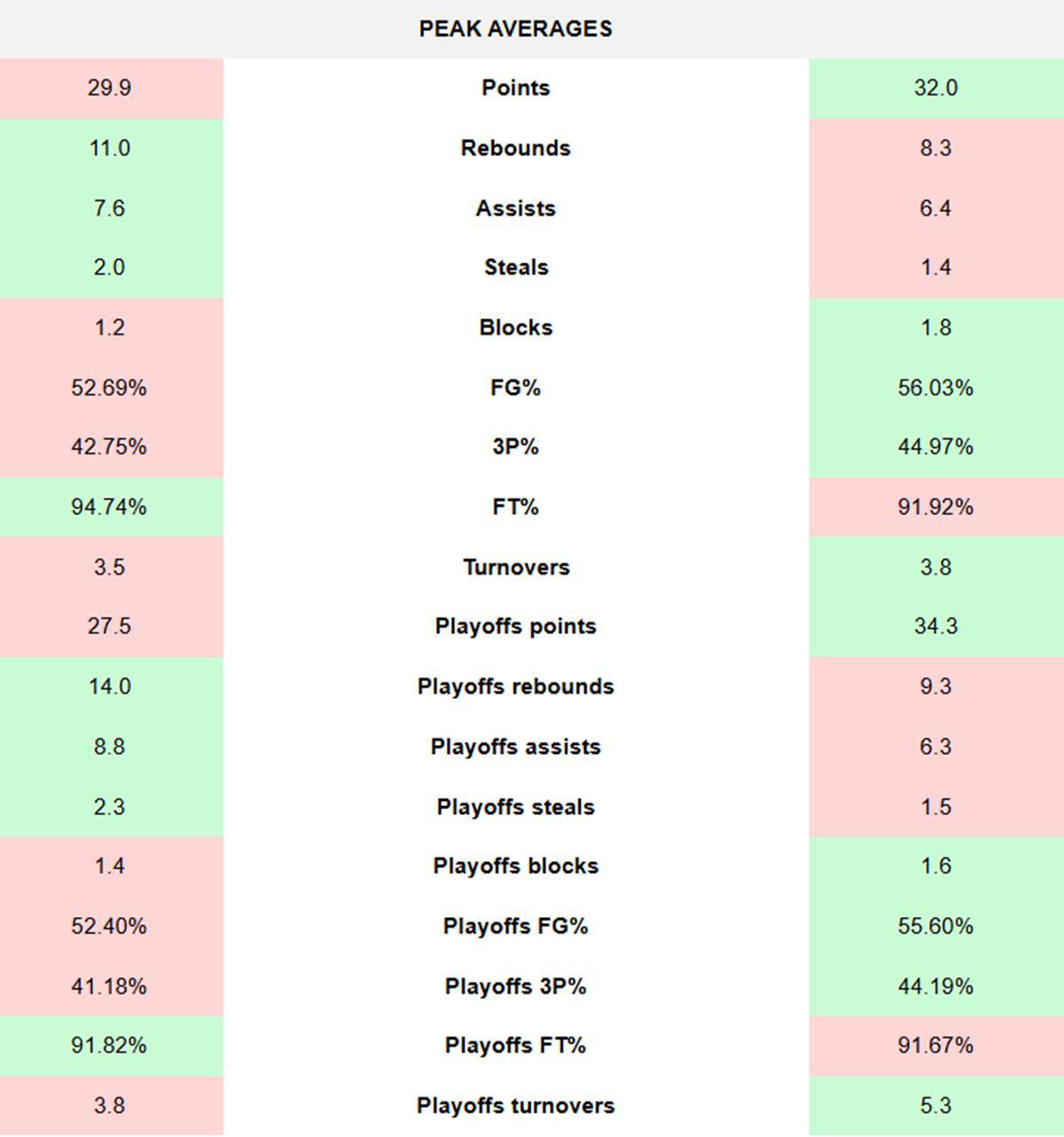
Task: Click the 44.97% three-point value
Action: [x=935, y=447]
